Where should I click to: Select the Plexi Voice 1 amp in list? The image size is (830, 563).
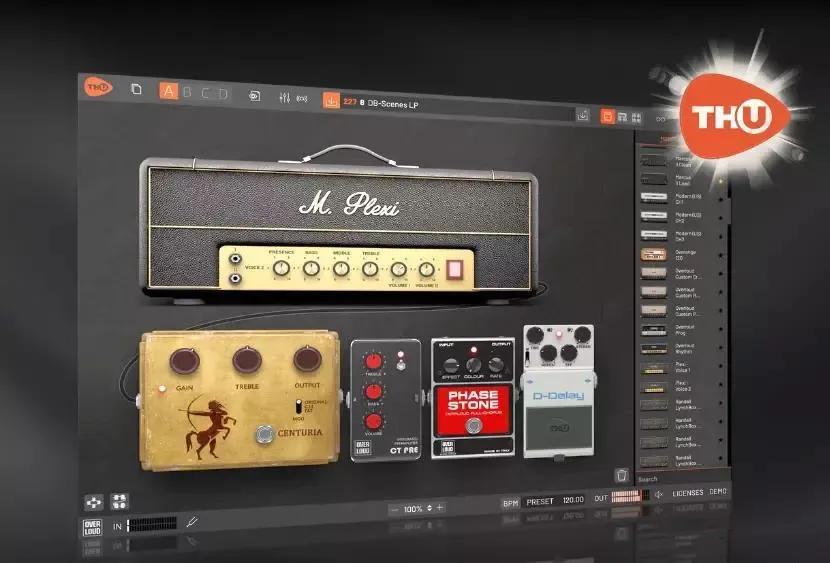[x=684, y=369]
